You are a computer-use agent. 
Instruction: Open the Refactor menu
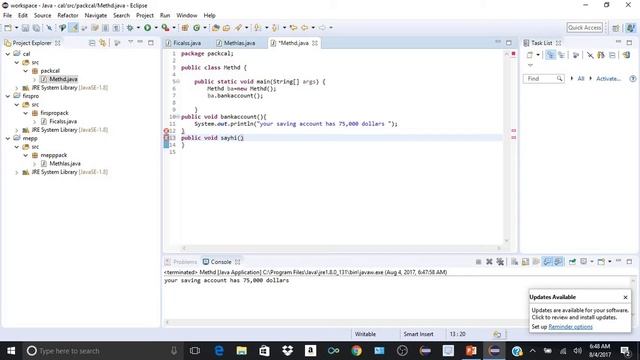click(68, 16)
